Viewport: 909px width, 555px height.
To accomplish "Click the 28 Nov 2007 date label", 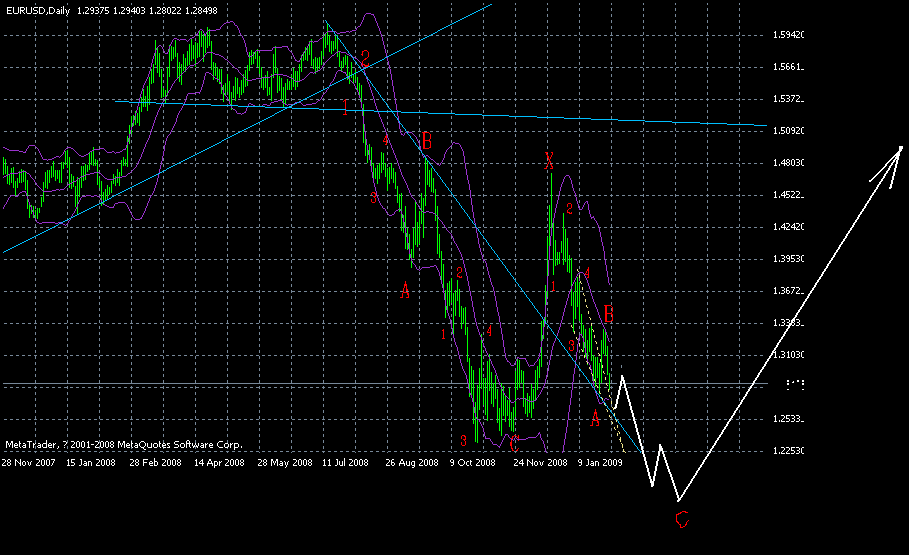I will tap(28, 463).
